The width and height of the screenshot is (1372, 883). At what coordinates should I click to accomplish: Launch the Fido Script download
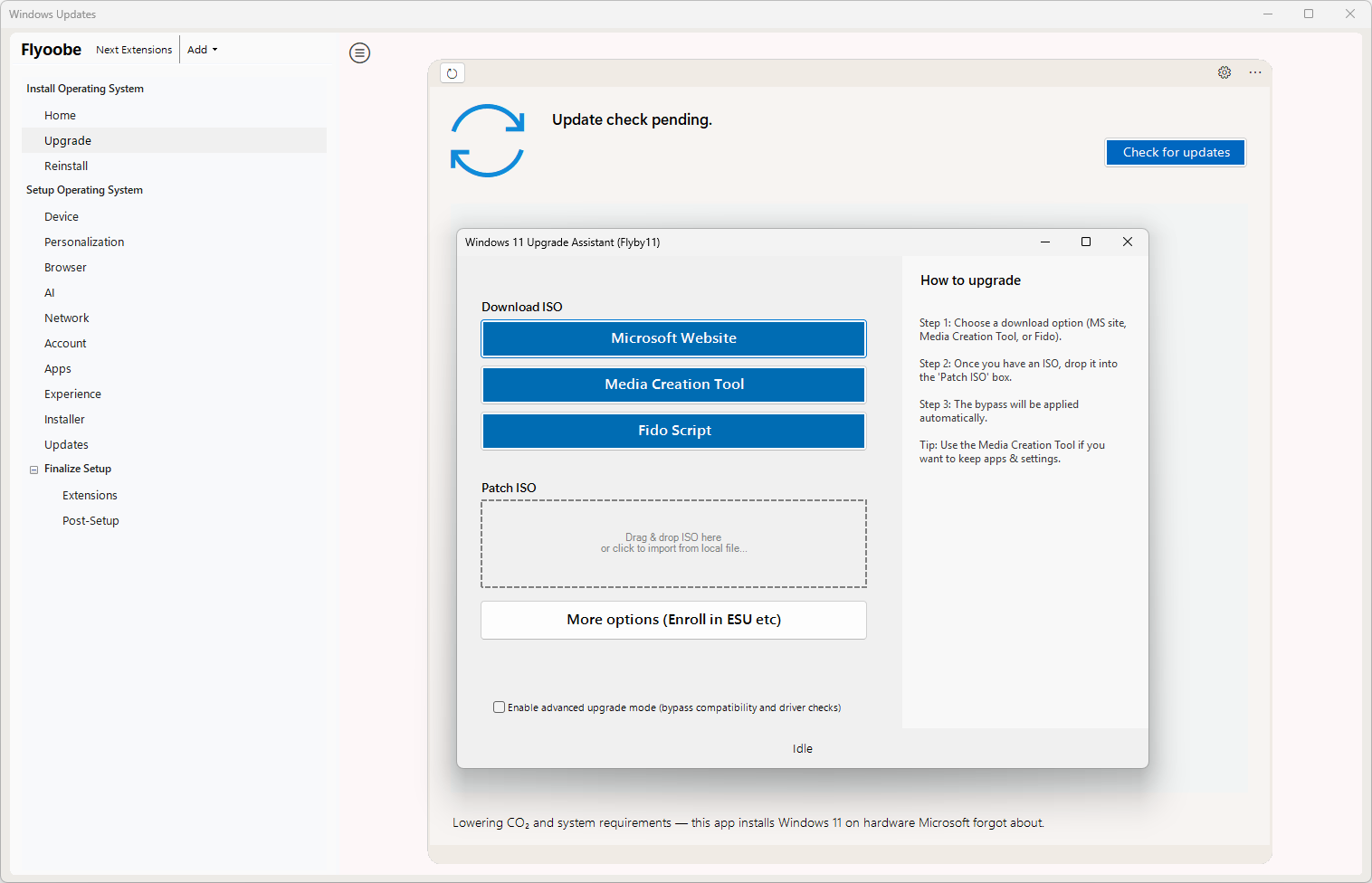tap(673, 431)
